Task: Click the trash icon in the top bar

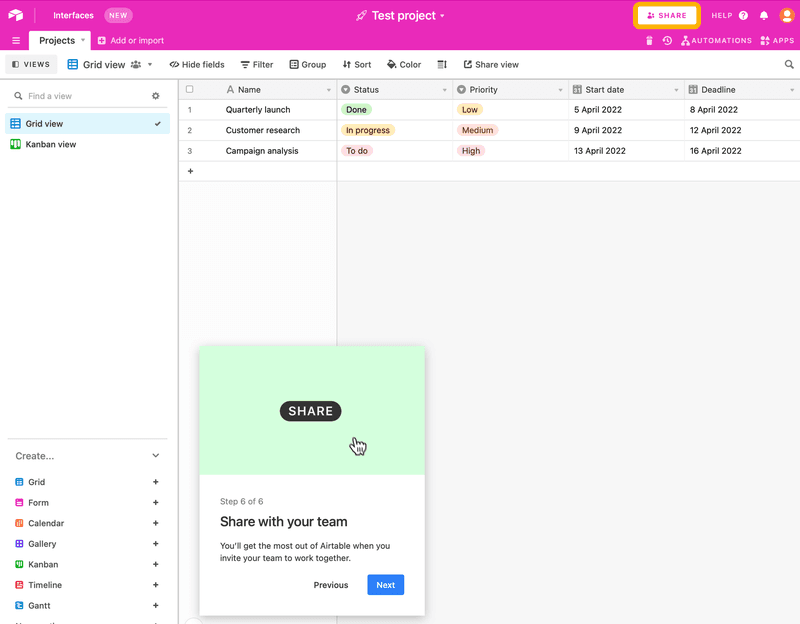Action: 649,41
